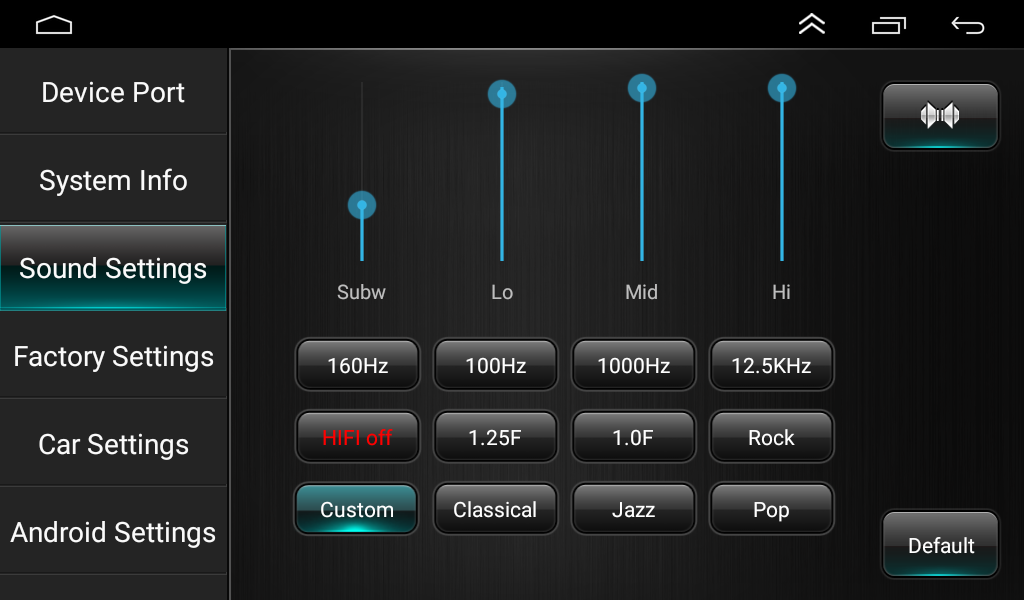The height and width of the screenshot is (600, 1024).
Task: Toggle the HIFI off button
Action: [x=357, y=437]
